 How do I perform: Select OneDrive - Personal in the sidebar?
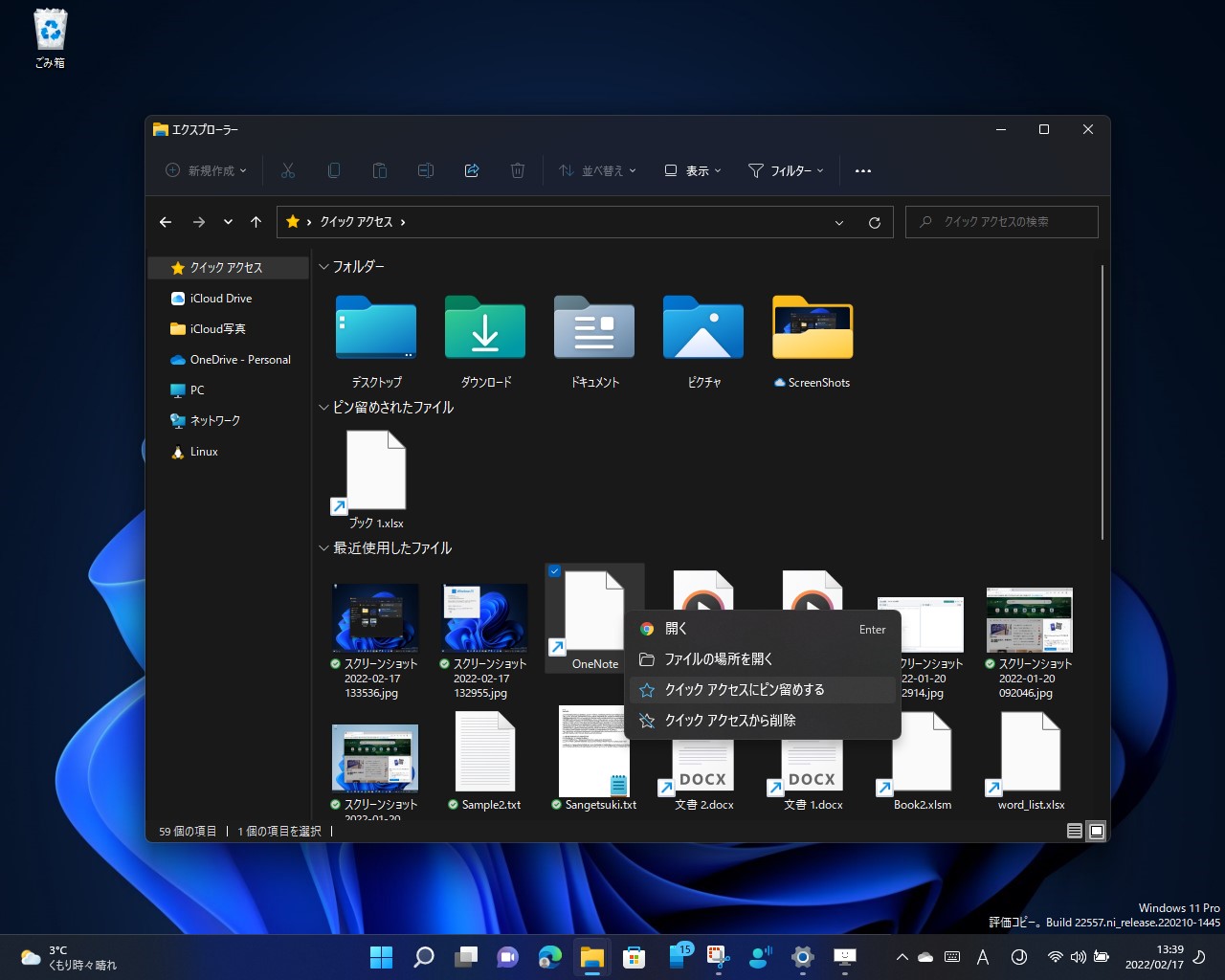(239, 360)
